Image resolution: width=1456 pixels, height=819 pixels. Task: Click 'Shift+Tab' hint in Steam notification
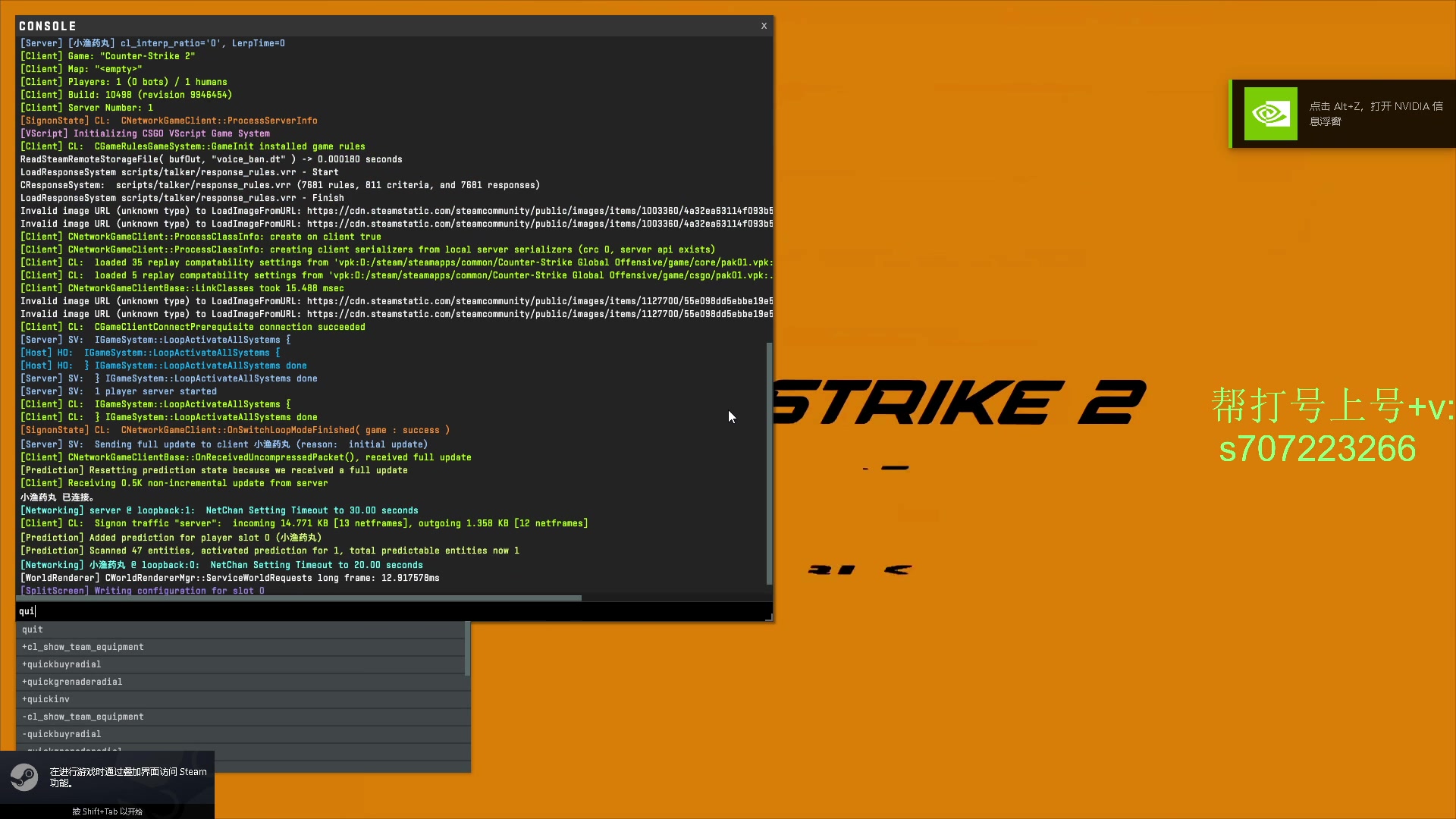(x=107, y=811)
